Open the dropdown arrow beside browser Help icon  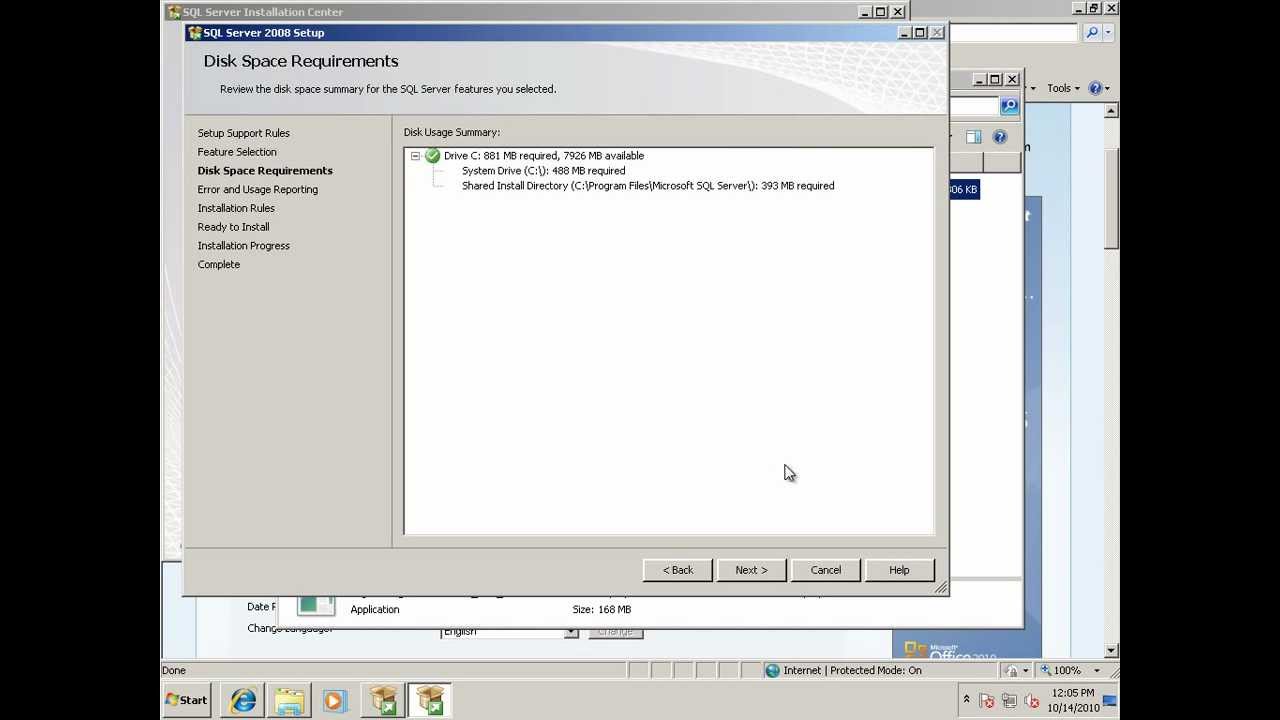(1107, 88)
